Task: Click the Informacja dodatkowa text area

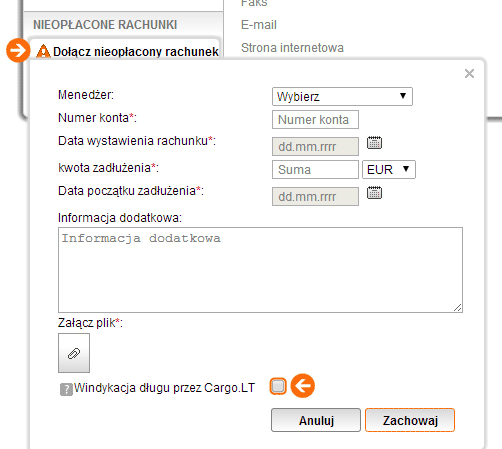Action: [260, 270]
